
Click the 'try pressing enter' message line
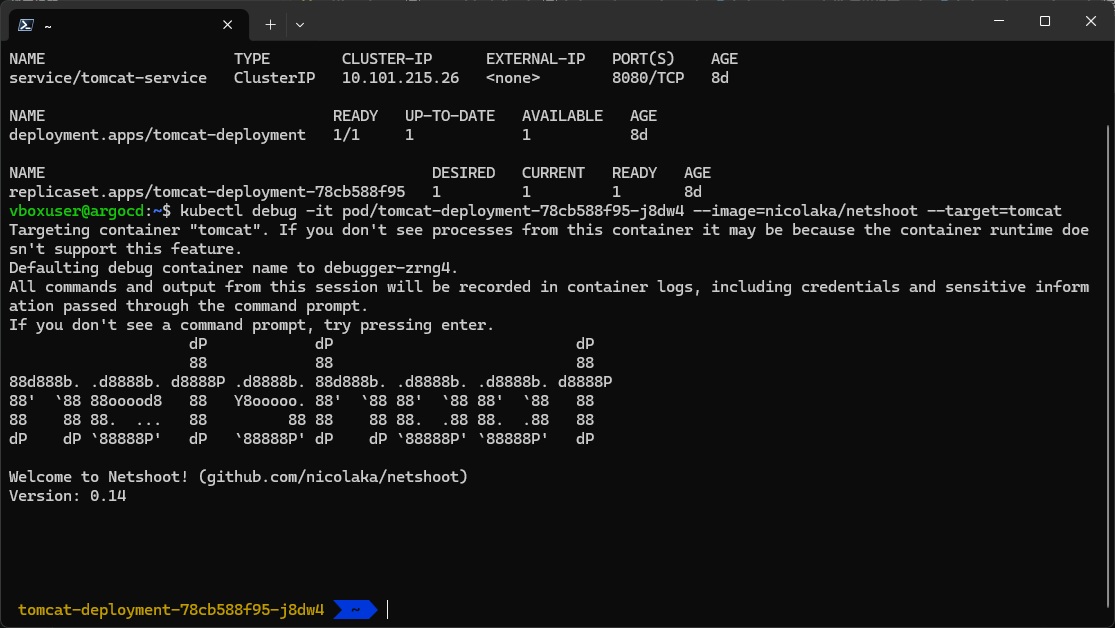point(251,325)
